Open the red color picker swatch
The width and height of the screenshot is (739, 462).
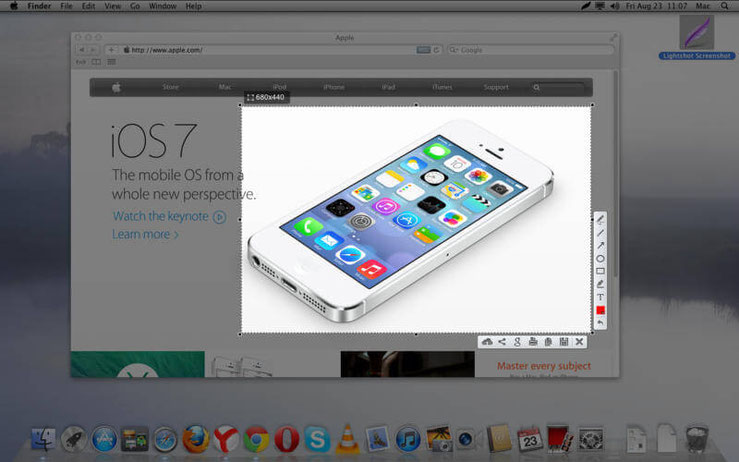(600, 310)
